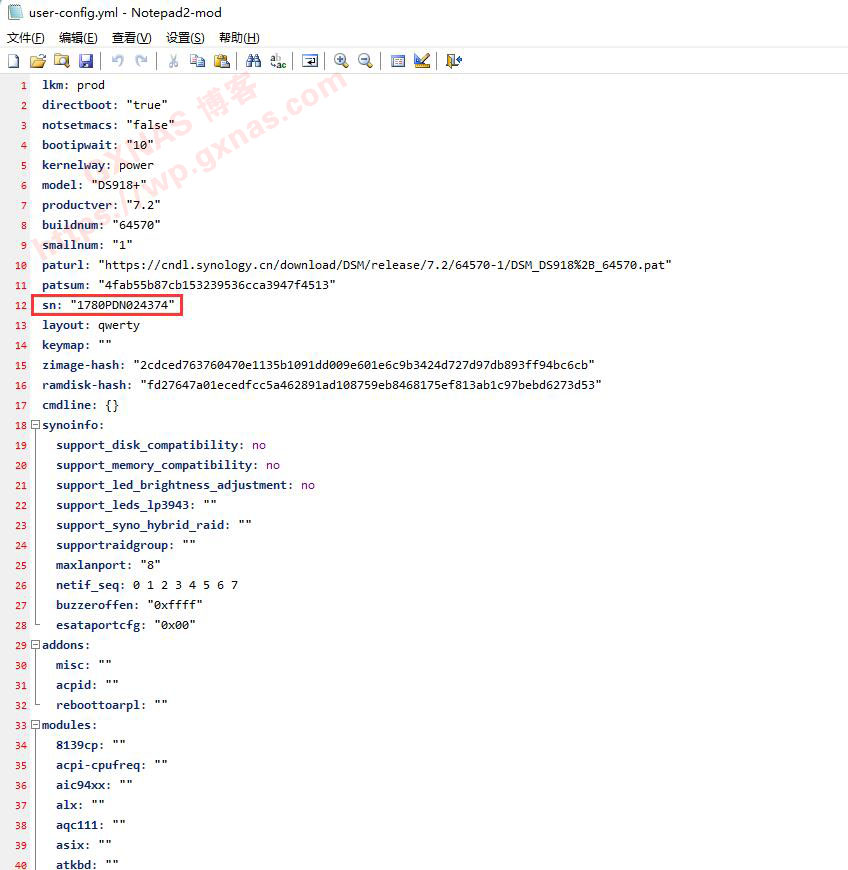This screenshot has width=848, height=870.
Task: Click the Zoom Out magnifier icon
Action: coord(365,61)
